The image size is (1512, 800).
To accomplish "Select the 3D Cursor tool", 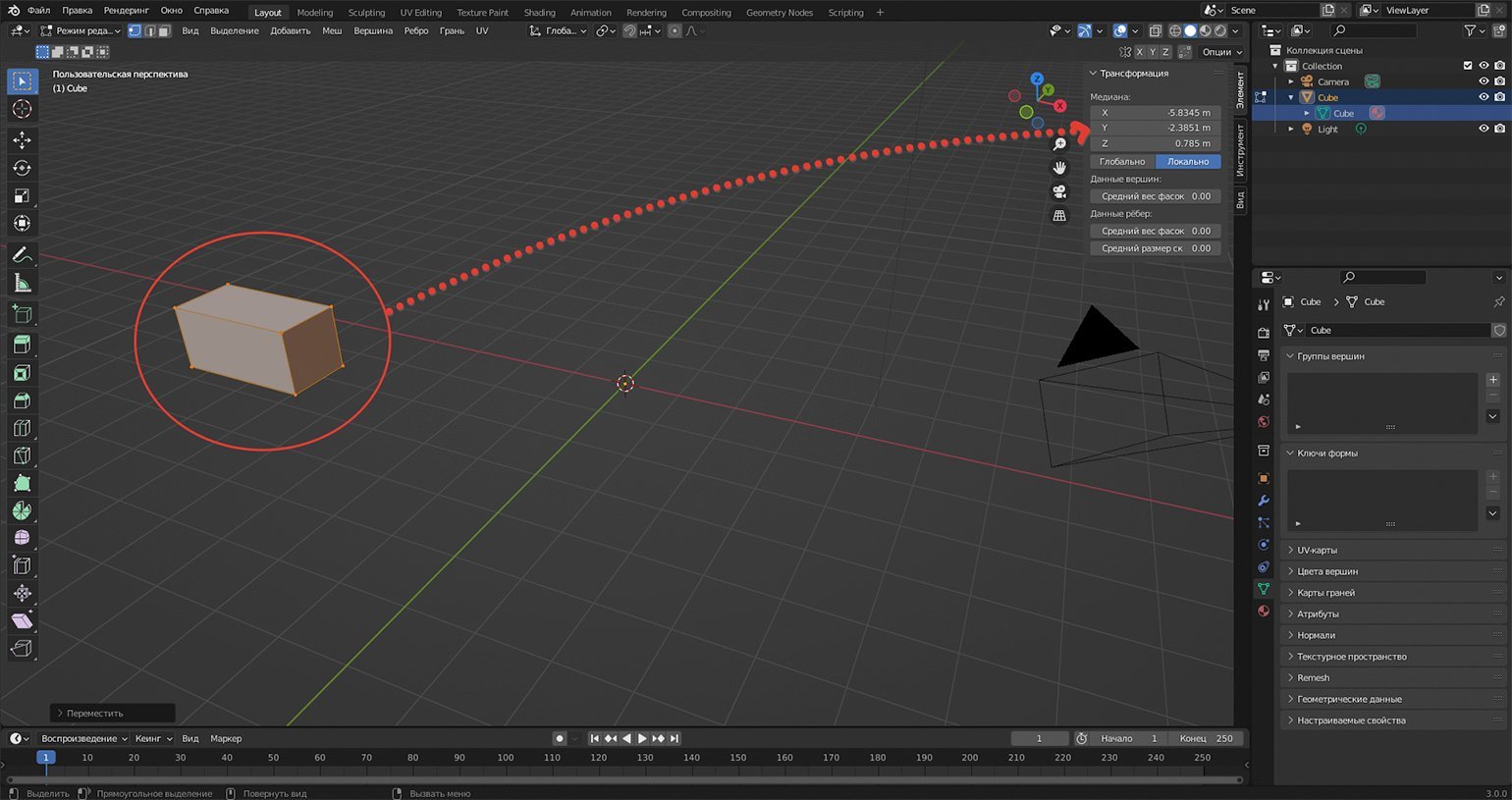I will (22, 109).
